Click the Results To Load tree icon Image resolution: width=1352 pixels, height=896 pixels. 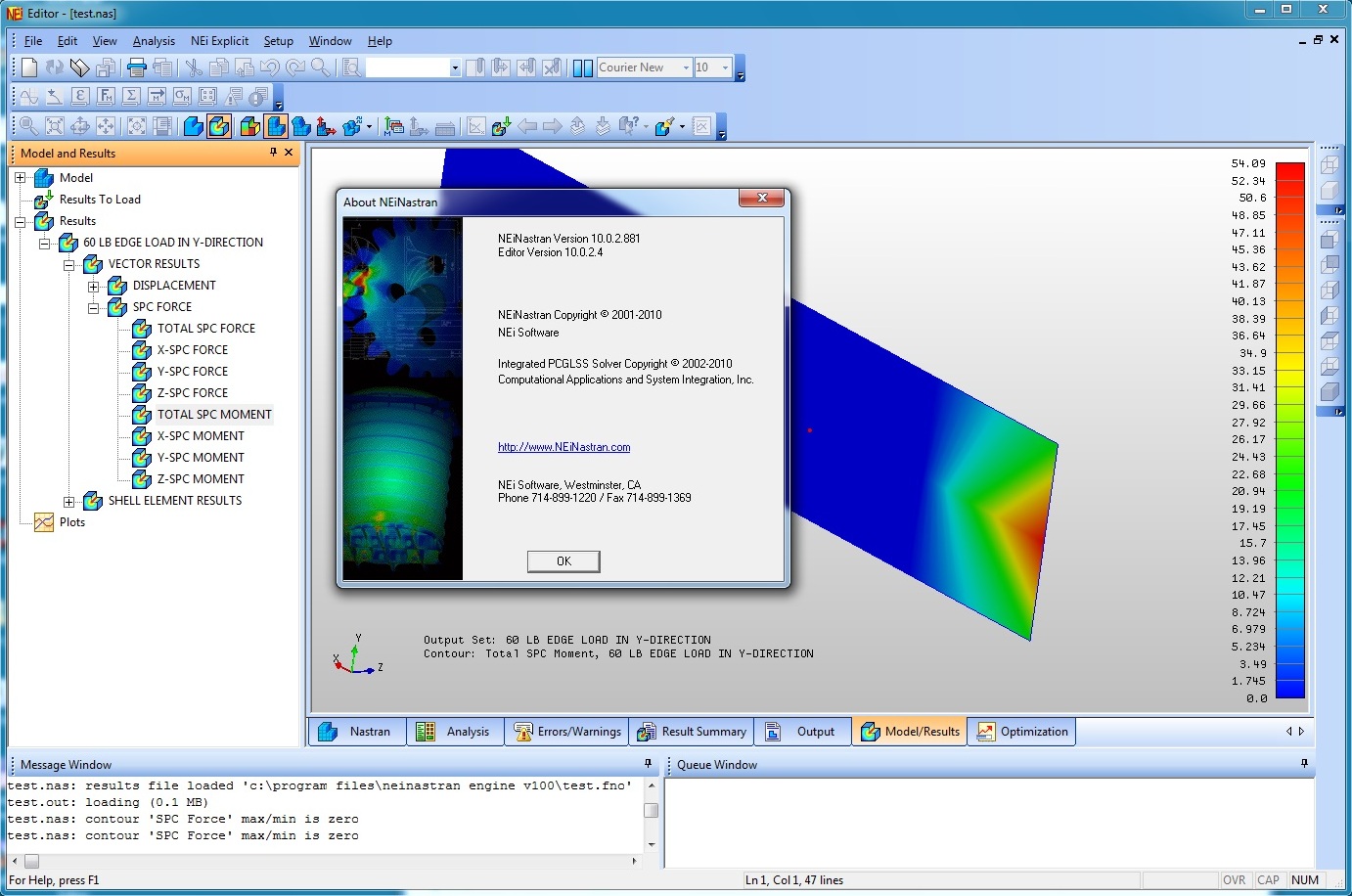[44, 200]
